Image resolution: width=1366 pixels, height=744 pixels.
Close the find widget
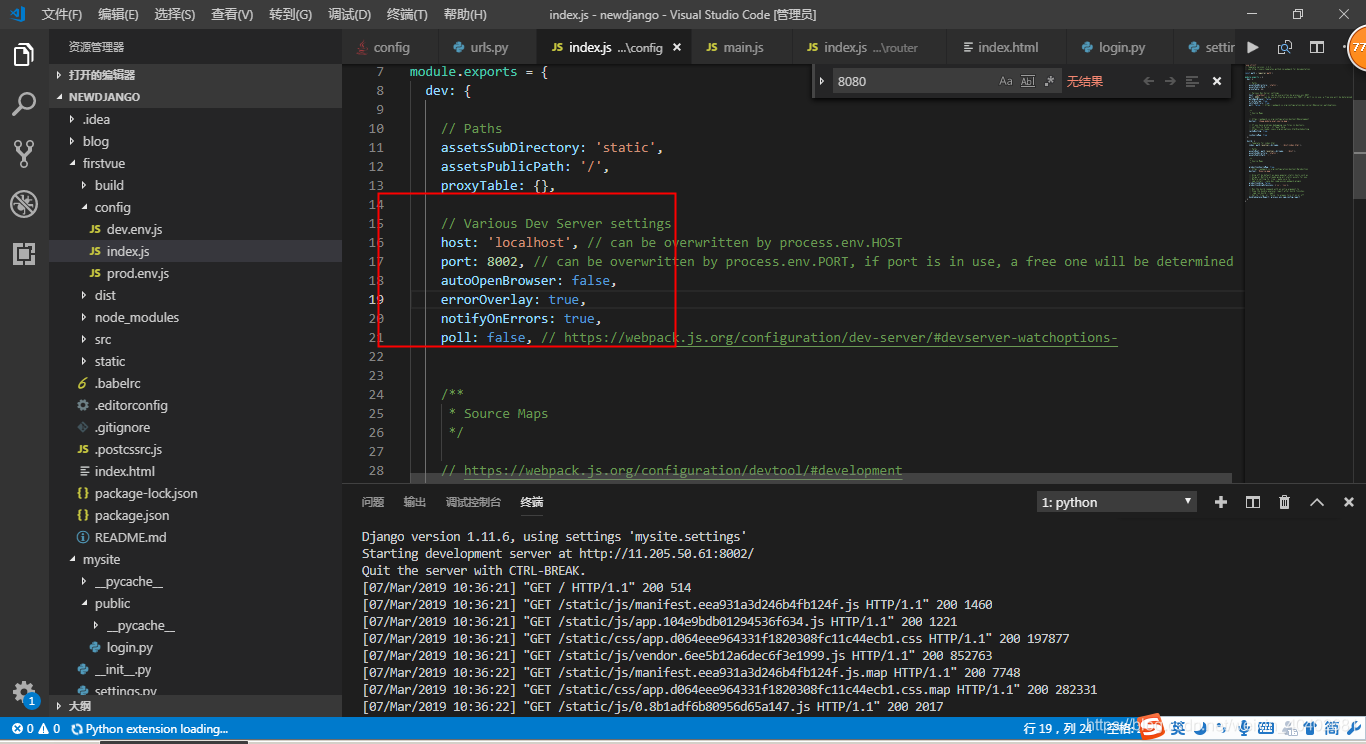(1217, 81)
